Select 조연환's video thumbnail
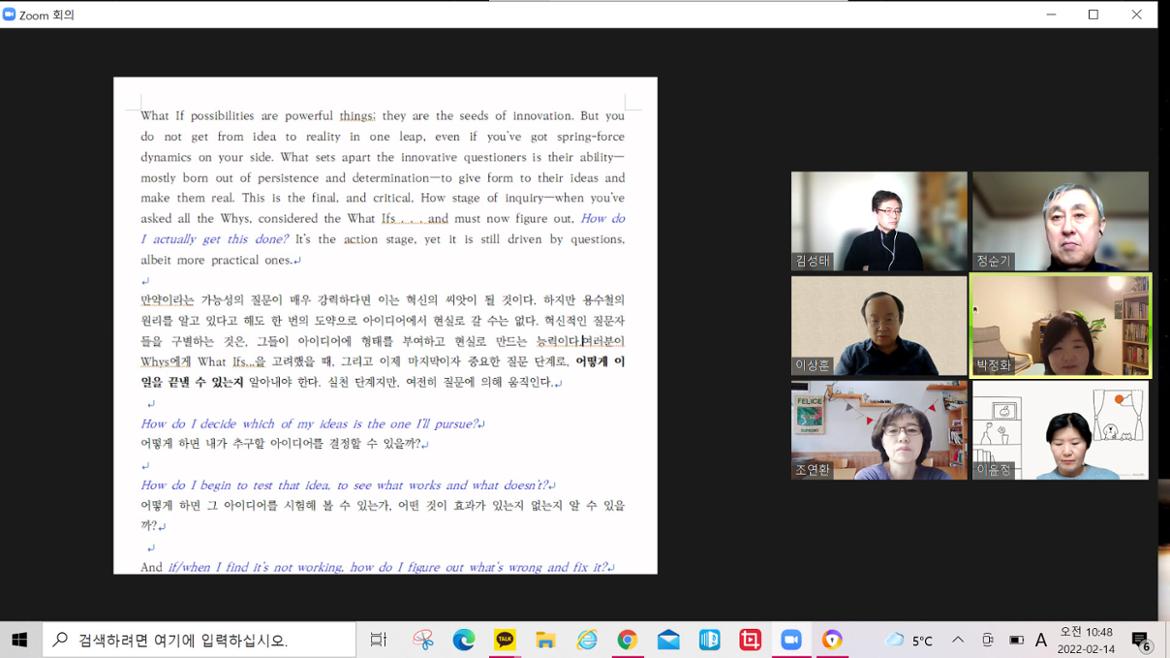Image resolution: width=1170 pixels, height=658 pixels. (x=879, y=430)
